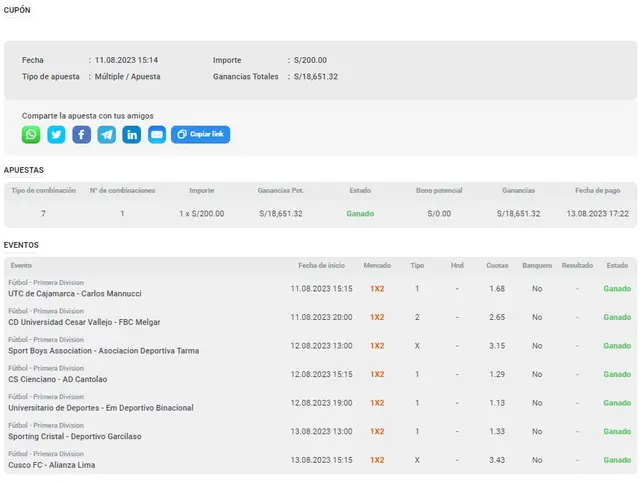640x482 pixels.
Task: Select Sport Boys Association - Asociacion Deportiva Tarma
Action: point(104,351)
